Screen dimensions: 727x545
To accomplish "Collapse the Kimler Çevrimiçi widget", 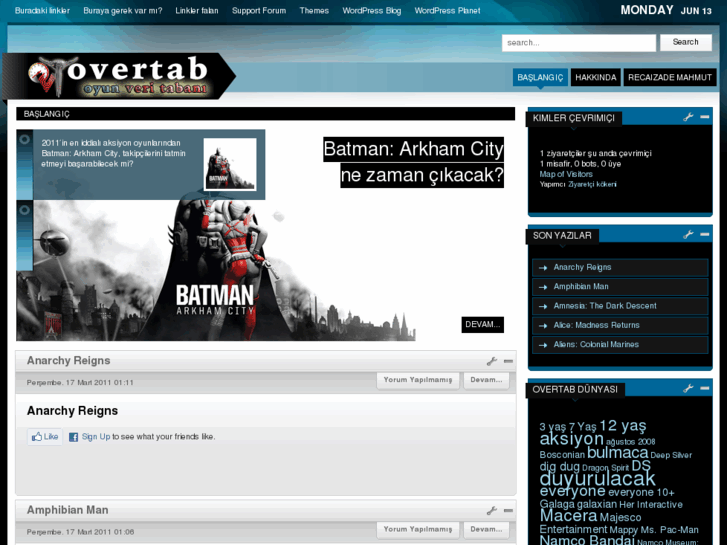I will (x=704, y=117).
